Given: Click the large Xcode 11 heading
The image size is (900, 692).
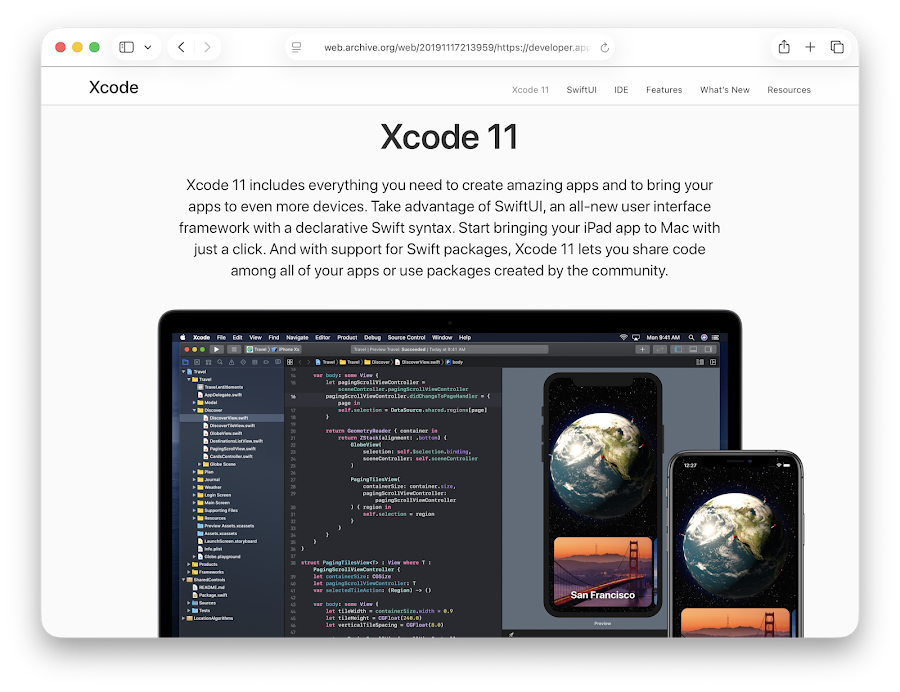Looking at the screenshot, I should tap(449, 137).
